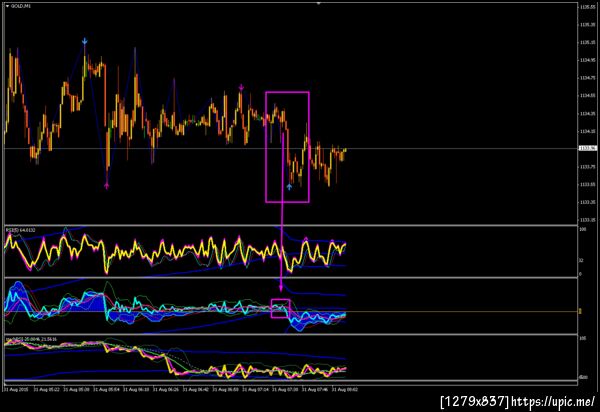Image resolution: width=600 pixels, height=412 pixels.
Task: Click the '31 Aug 05:22' time axis label
Action: click(x=46, y=389)
